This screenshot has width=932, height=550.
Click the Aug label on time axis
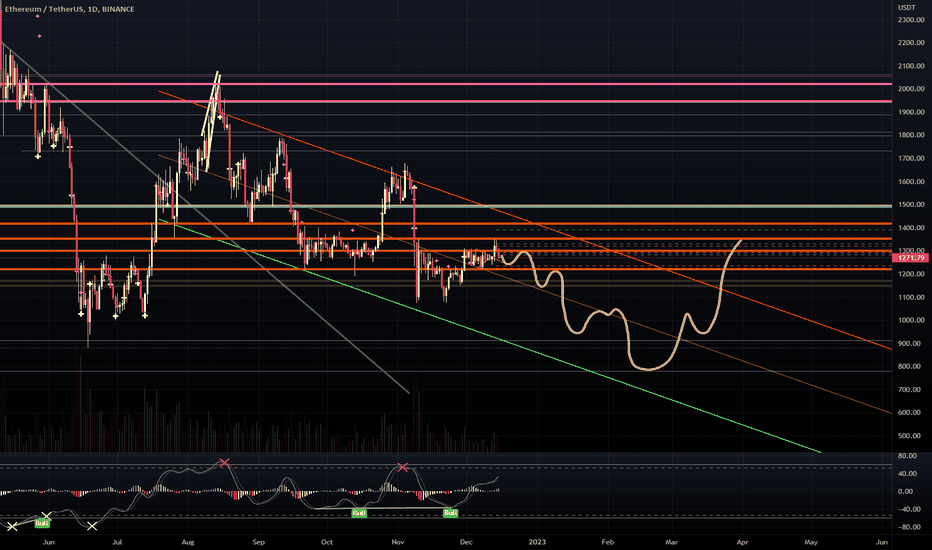(188, 542)
